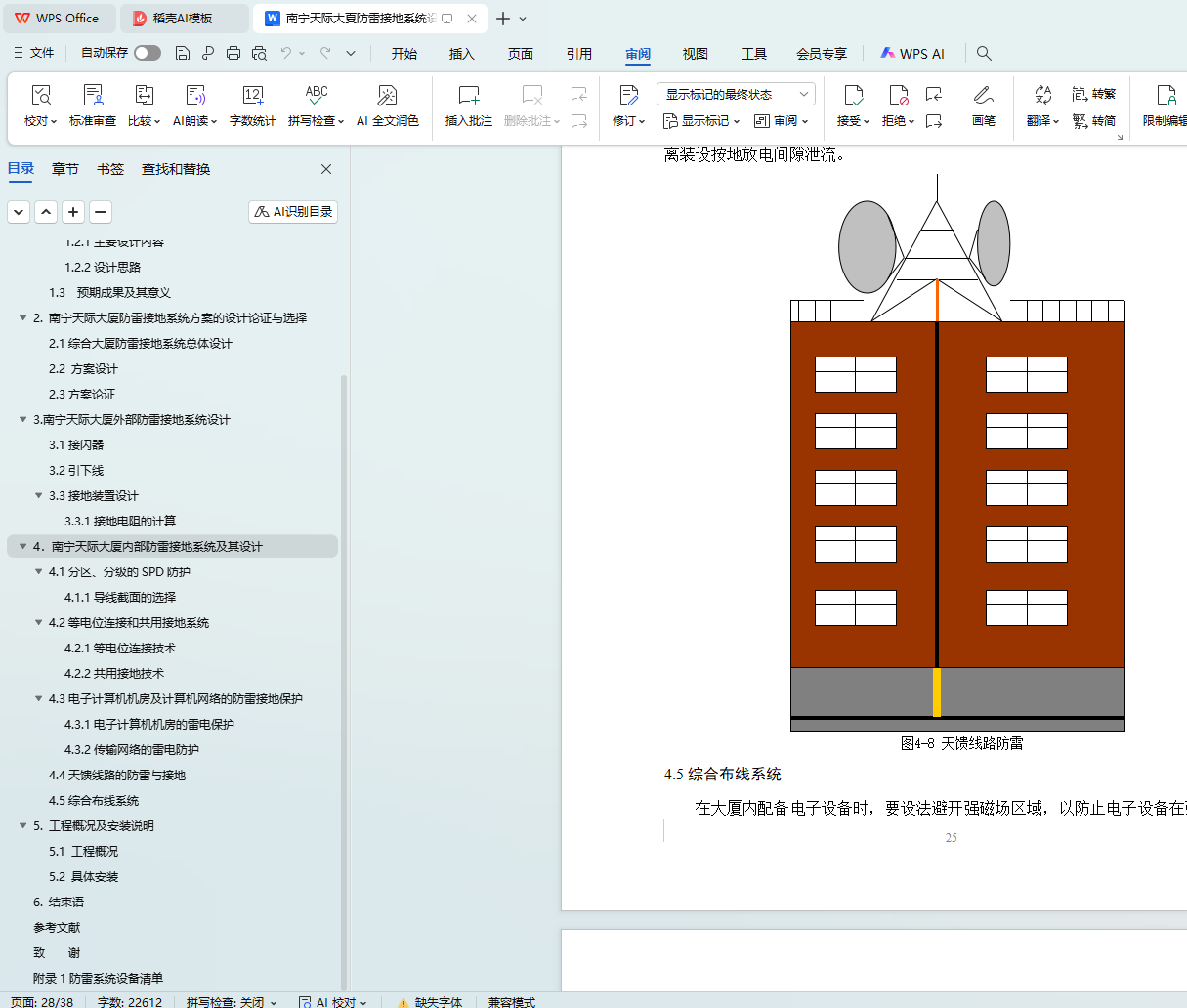Click the 字数统计 word count icon

tap(253, 96)
